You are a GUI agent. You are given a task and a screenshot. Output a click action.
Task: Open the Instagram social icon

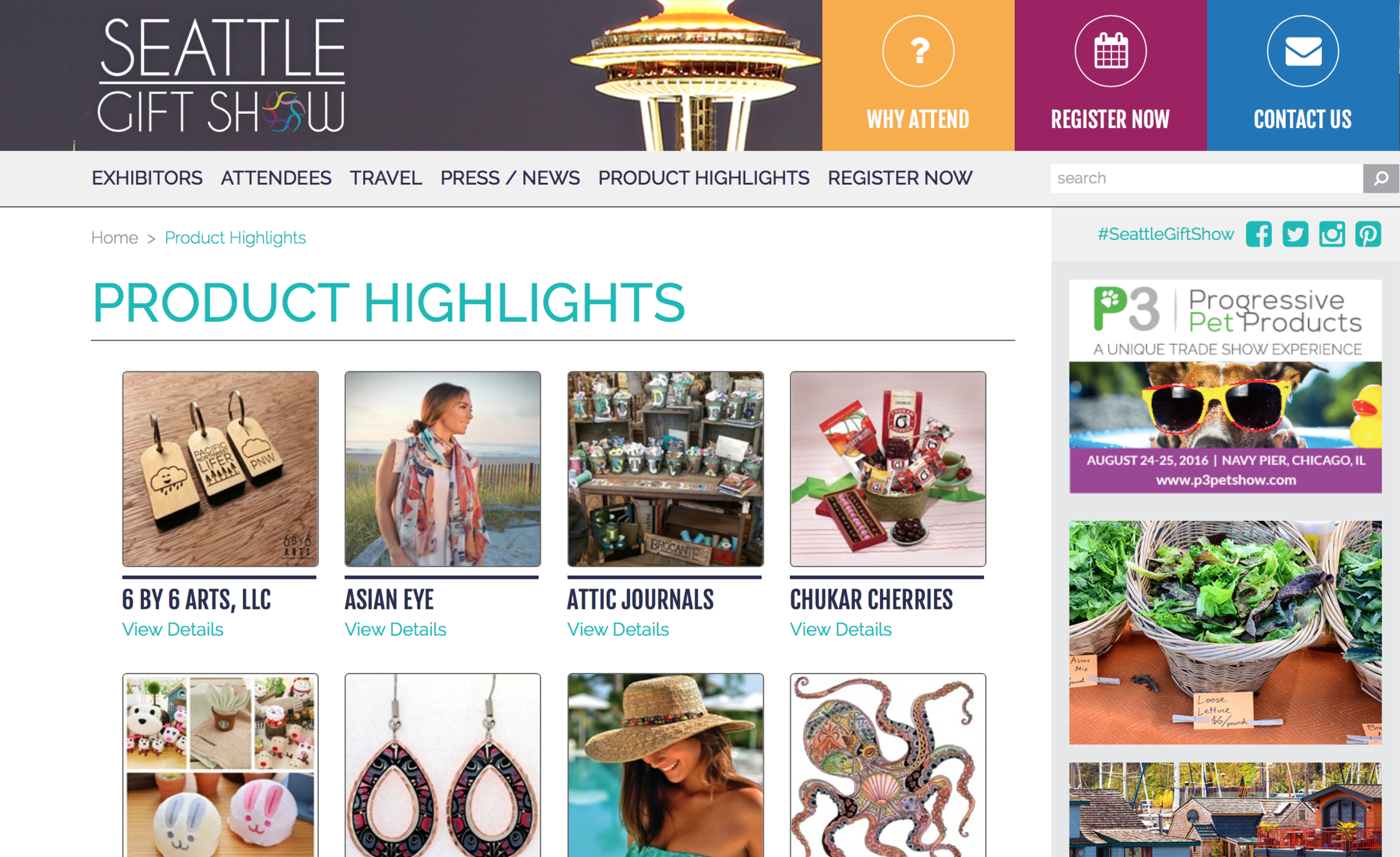coord(1332,235)
